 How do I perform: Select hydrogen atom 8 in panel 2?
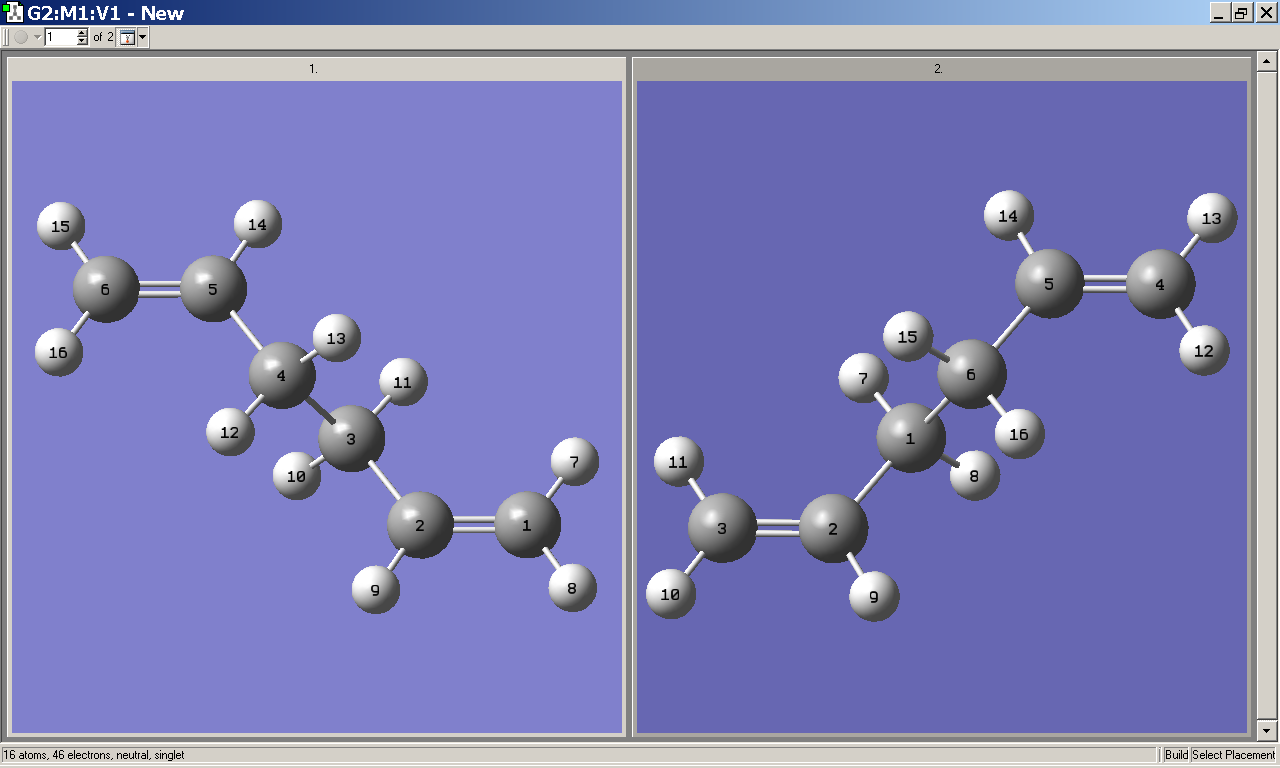tap(974, 475)
